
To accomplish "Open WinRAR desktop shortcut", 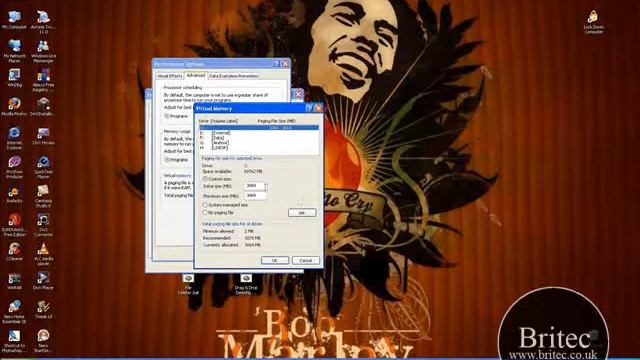I will tap(14, 280).
